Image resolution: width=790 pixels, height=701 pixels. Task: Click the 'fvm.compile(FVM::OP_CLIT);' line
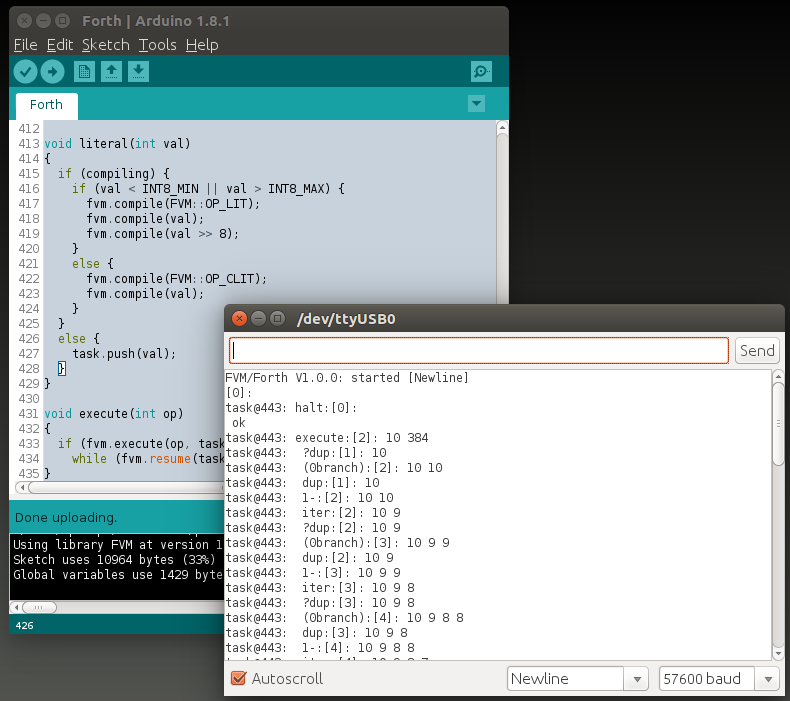pos(176,279)
